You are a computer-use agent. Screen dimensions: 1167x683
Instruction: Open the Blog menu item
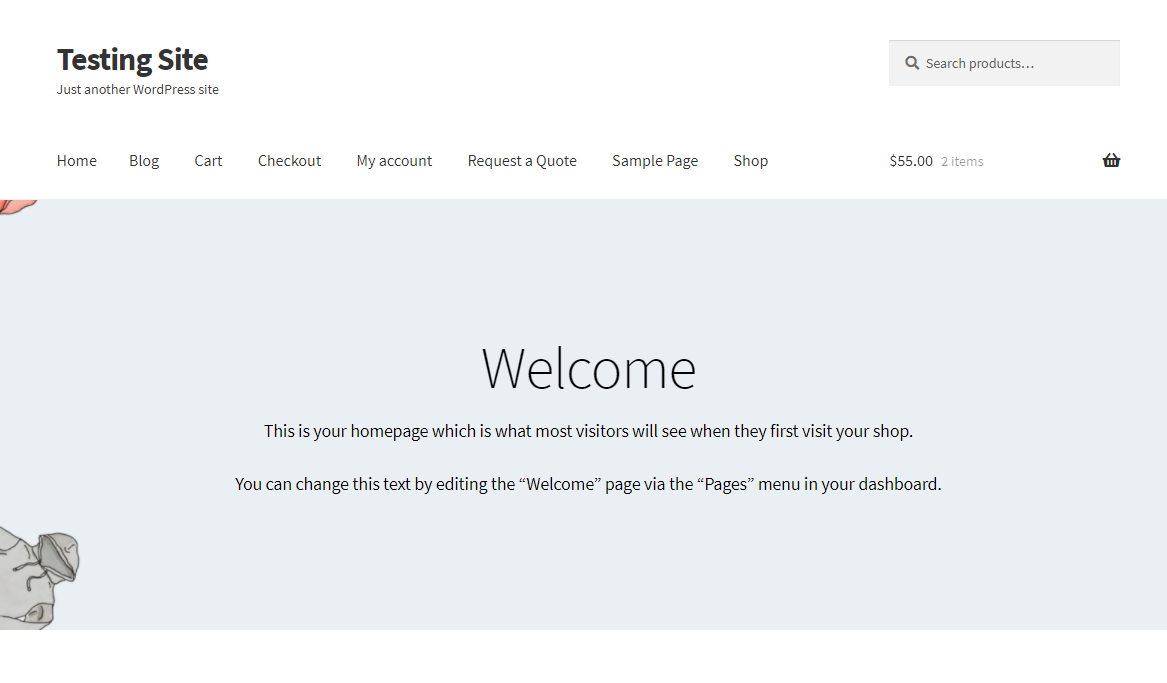coord(144,160)
